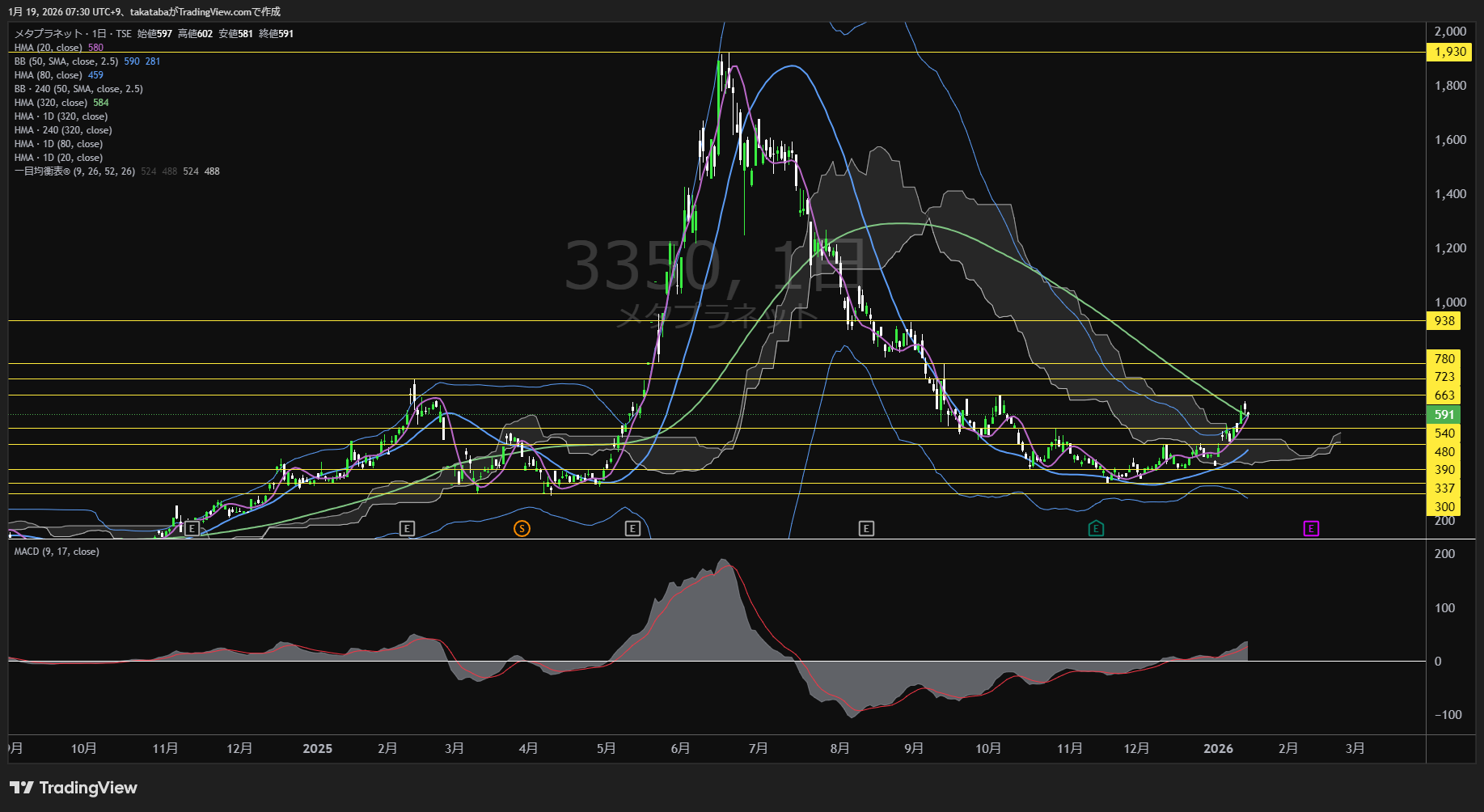Select the earnings E marker in August 2025
The image size is (1484, 812).
pyautogui.click(x=866, y=528)
